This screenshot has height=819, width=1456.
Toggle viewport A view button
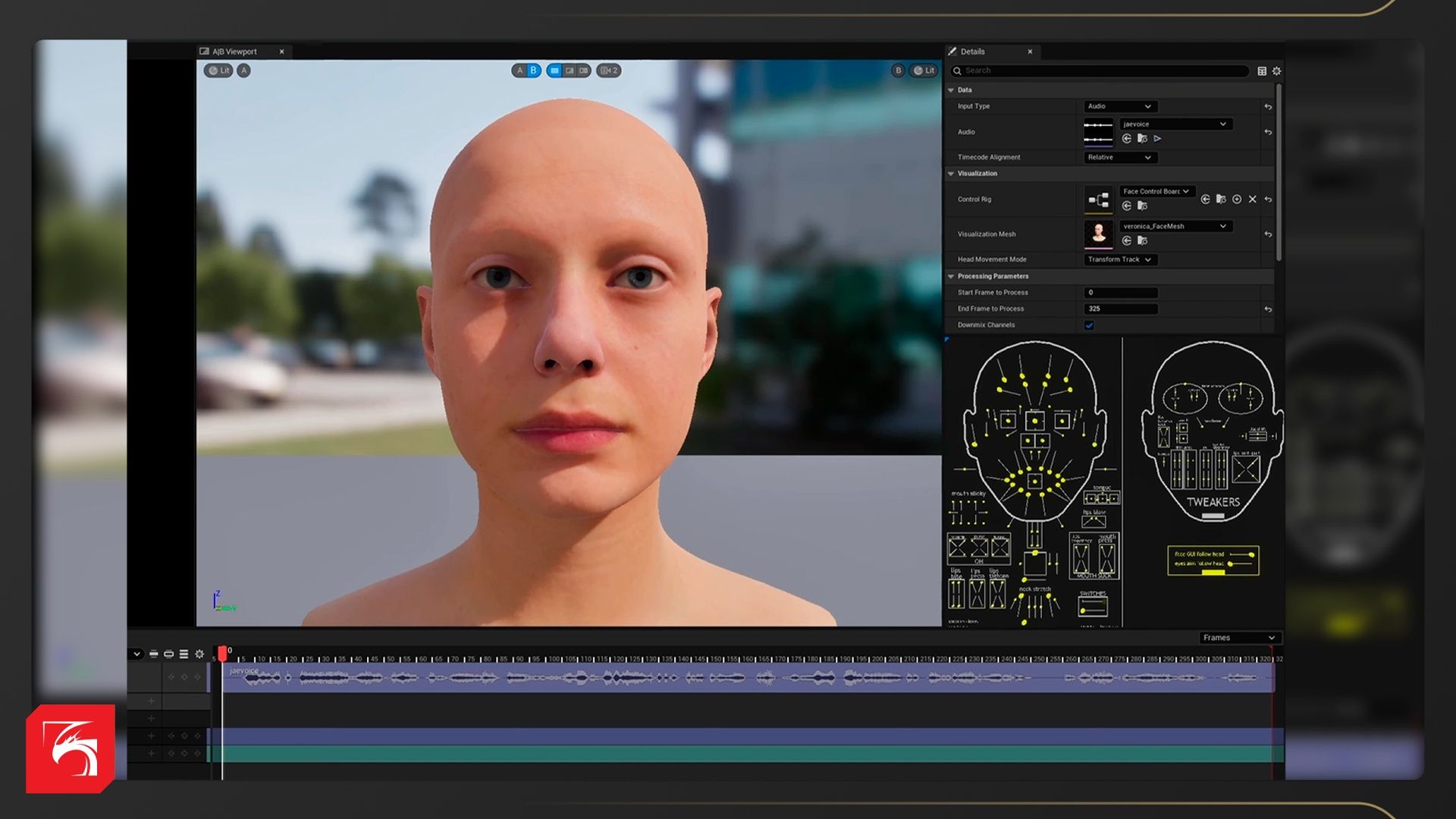click(519, 71)
